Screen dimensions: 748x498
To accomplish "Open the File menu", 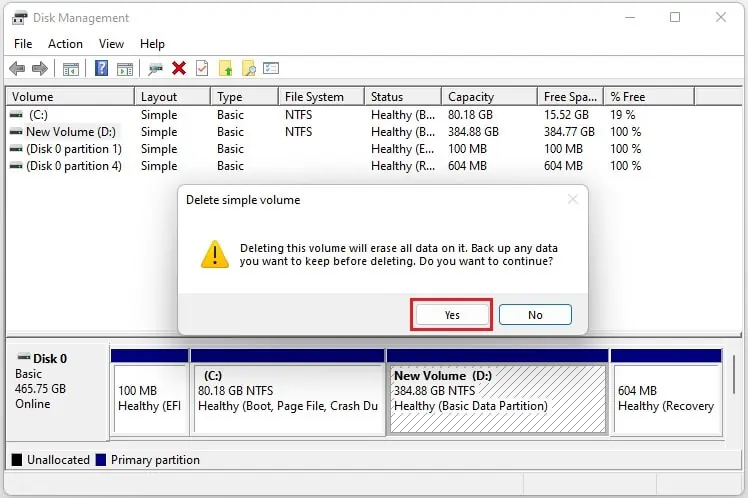I will [x=23, y=44].
